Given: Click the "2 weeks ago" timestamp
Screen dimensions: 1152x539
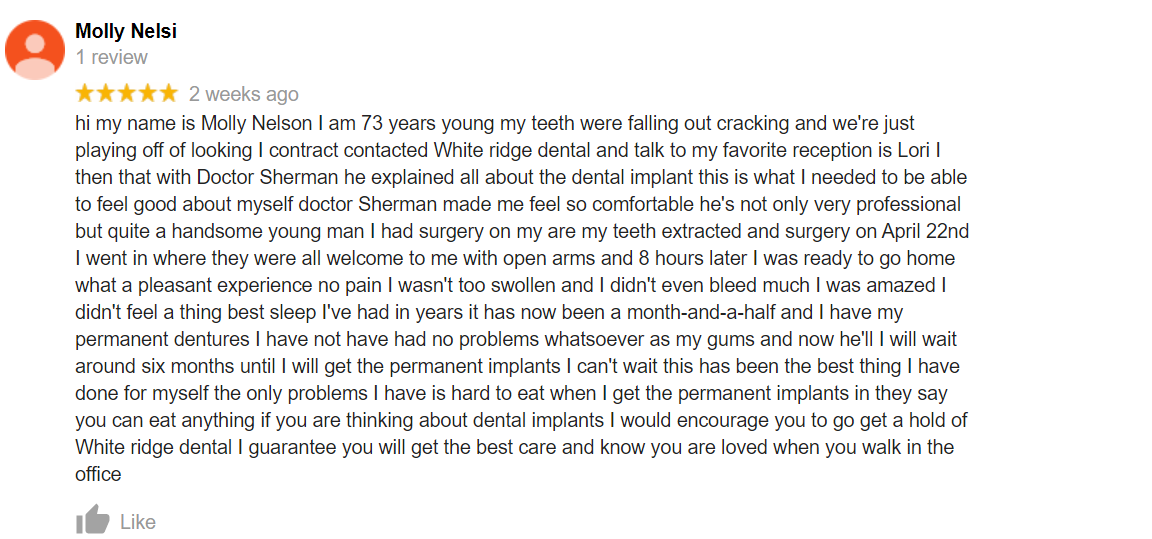Looking at the screenshot, I should tap(243, 94).
